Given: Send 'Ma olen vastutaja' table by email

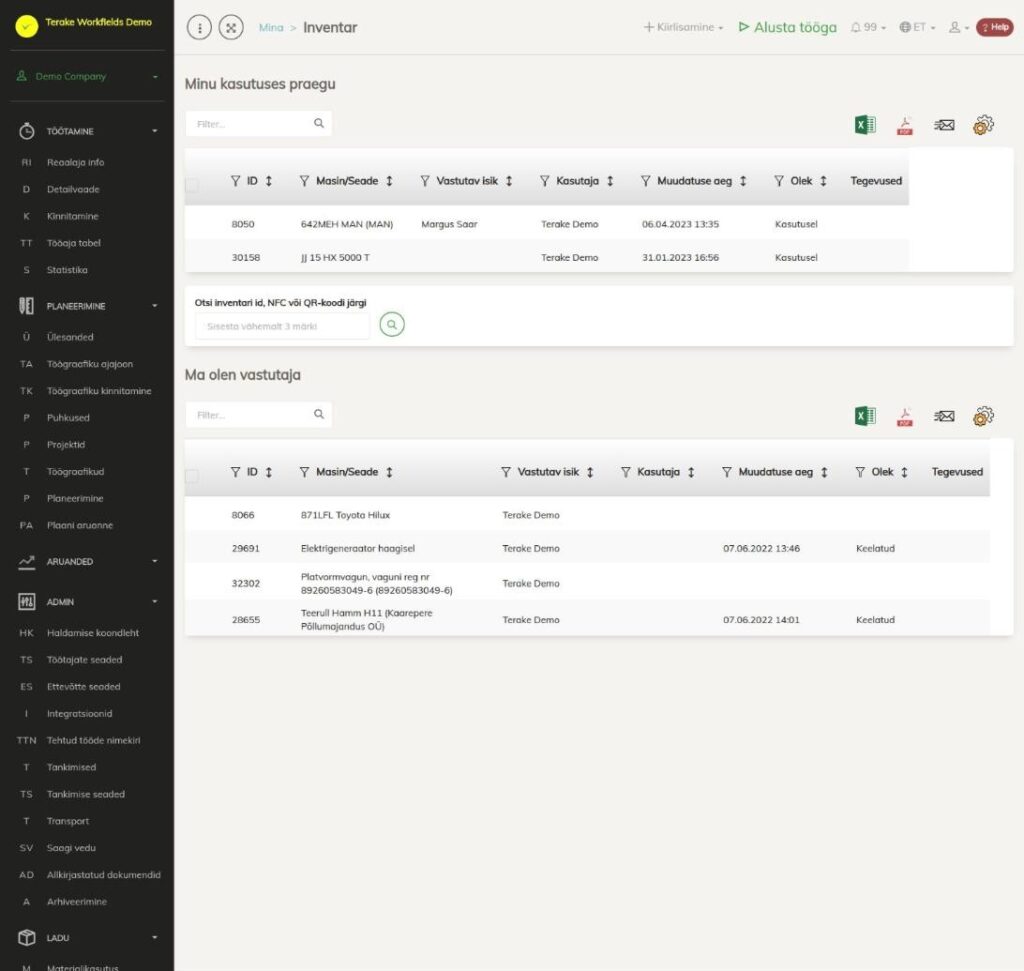Looking at the screenshot, I should point(944,416).
